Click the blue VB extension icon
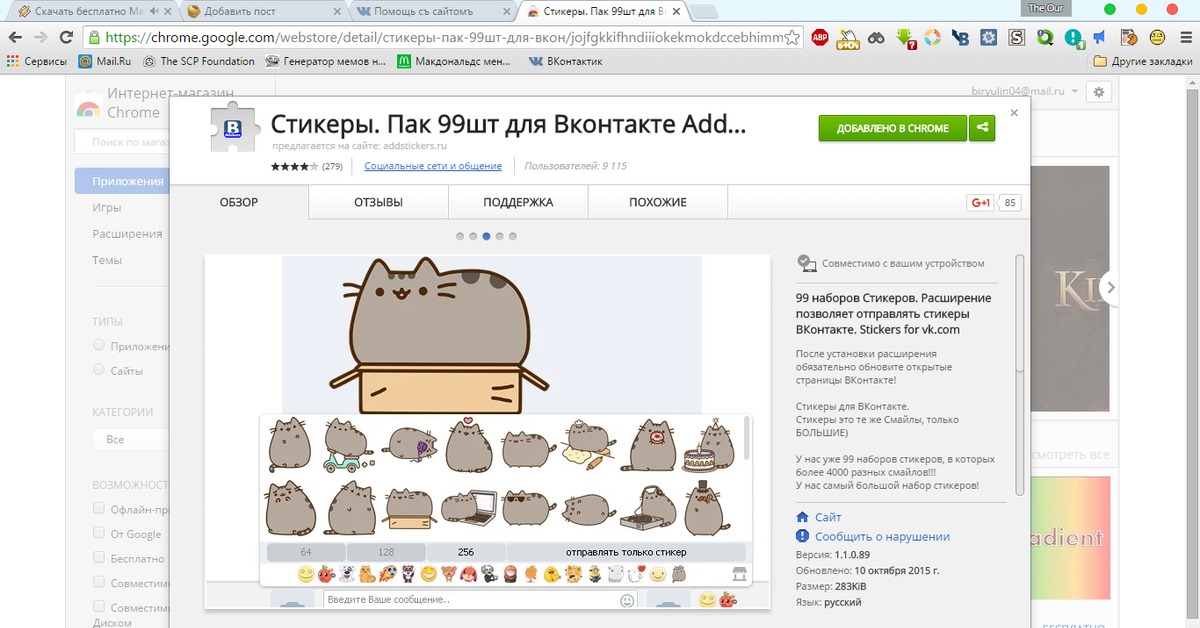The image size is (1200, 628). point(960,38)
